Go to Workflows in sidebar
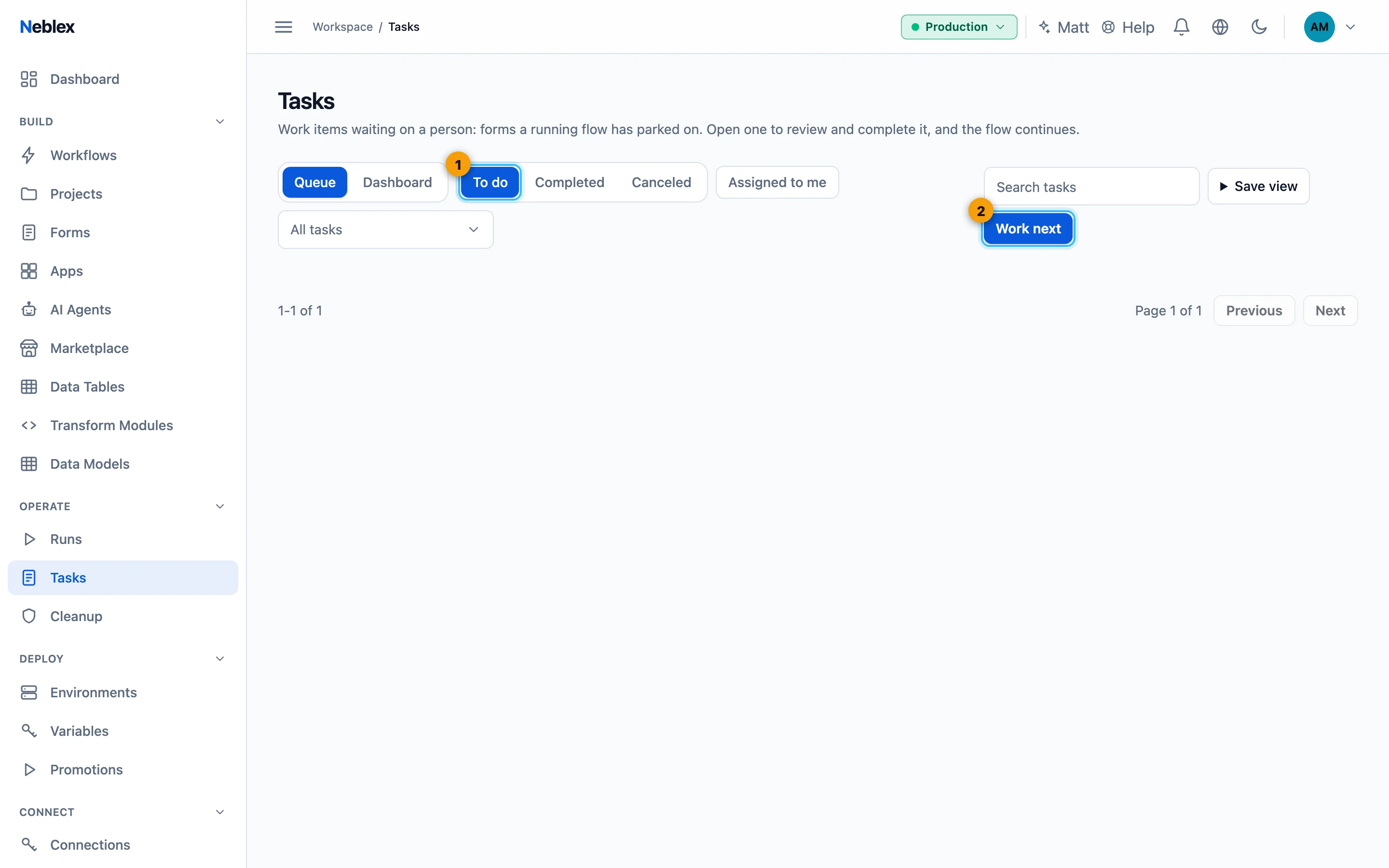 123,156
